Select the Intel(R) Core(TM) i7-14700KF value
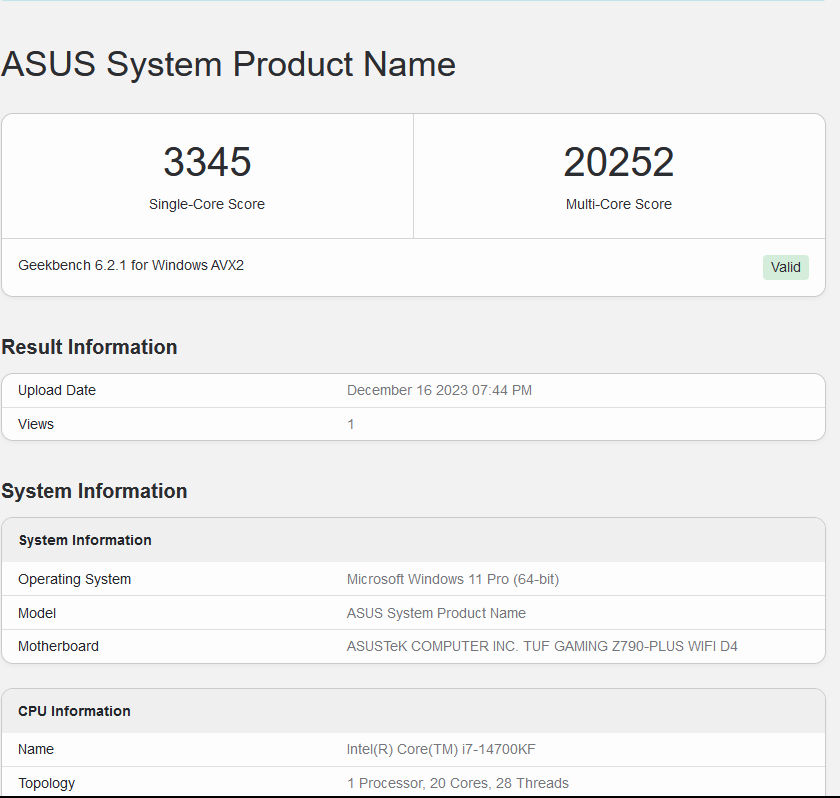The height and width of the screenshot is (798, 840). click(x=441, y=749)
